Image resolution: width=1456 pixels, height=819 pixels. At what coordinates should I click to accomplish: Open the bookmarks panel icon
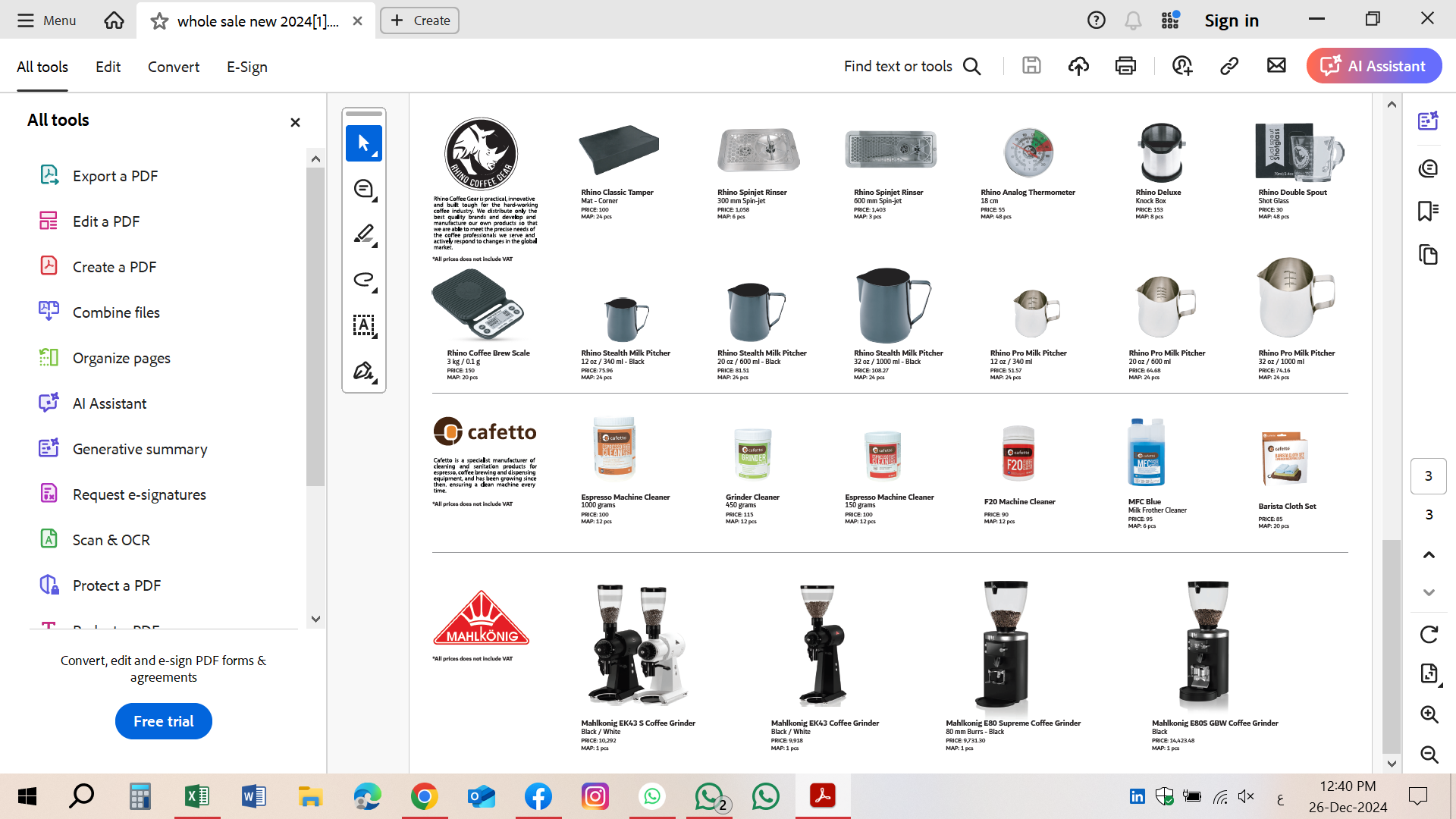click(1428, 211)
